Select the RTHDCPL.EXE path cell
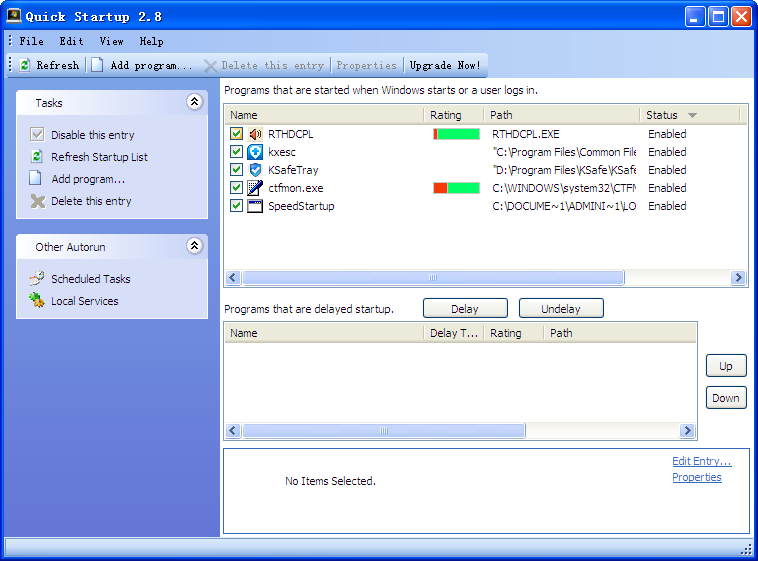 click(525, 134)
